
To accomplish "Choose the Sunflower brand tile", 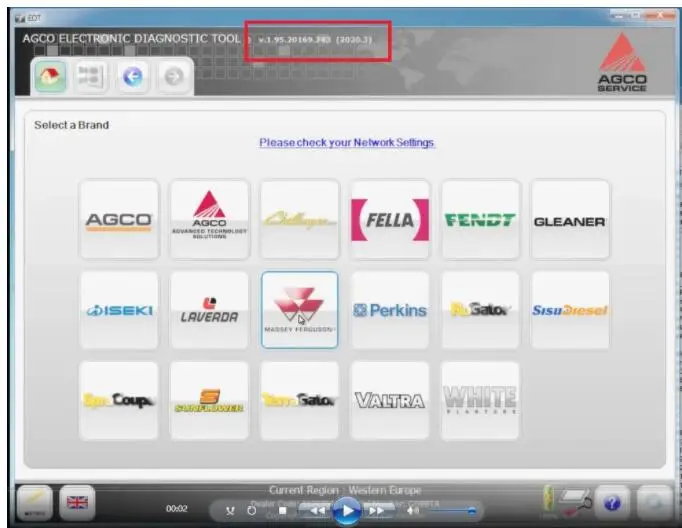I will [210, 400].
